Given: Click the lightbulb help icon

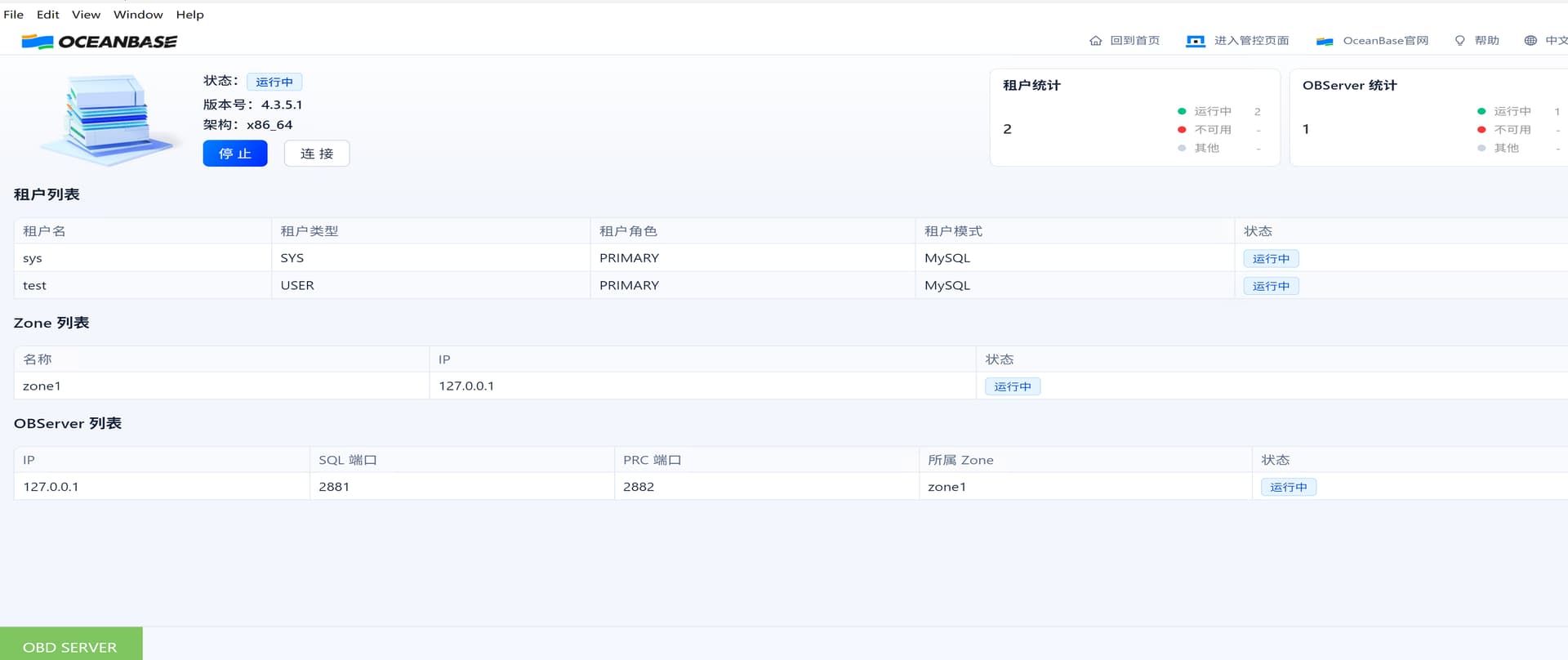Looking at the screenshot, I should [1459, 41].
